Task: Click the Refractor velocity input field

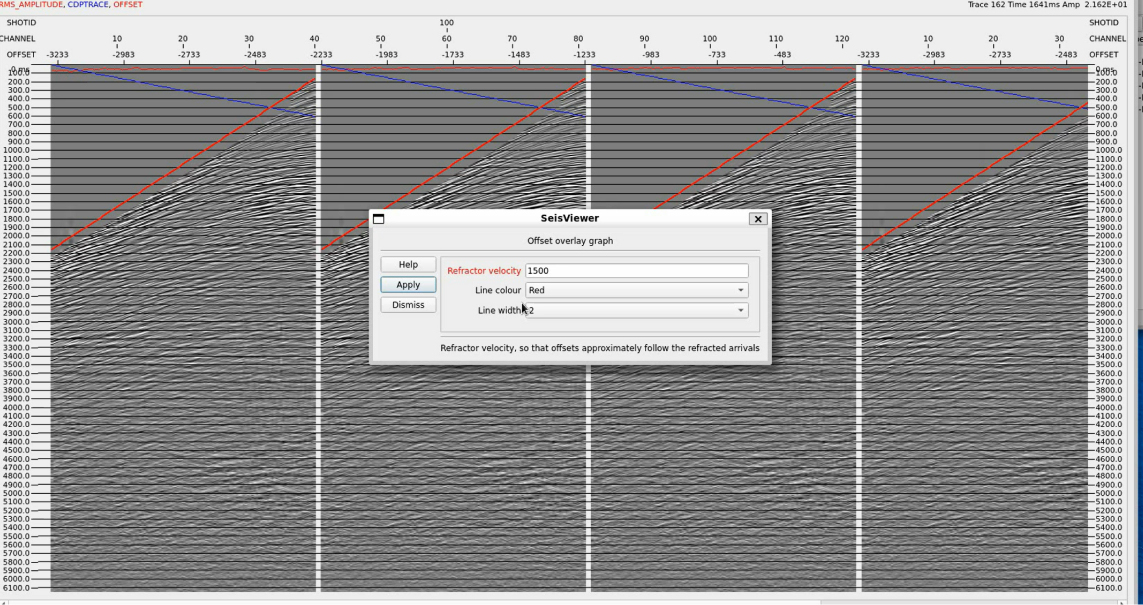Action: pyautogui.click(x=636, y=271)
